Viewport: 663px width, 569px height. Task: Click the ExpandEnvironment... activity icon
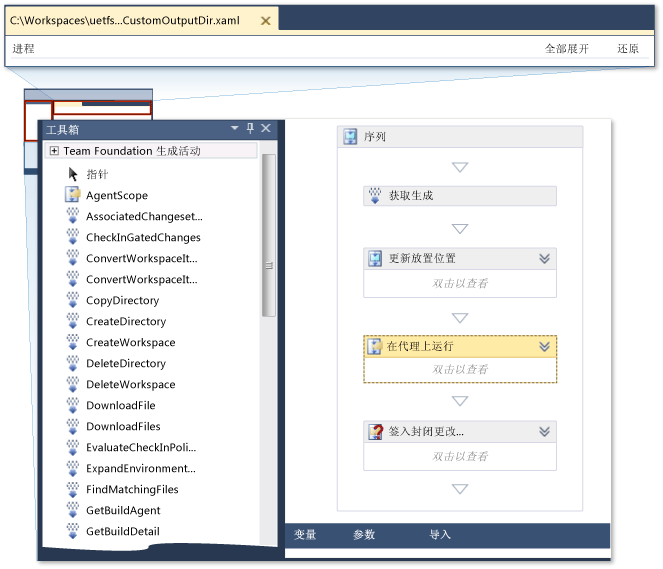(x=73, y=468)
